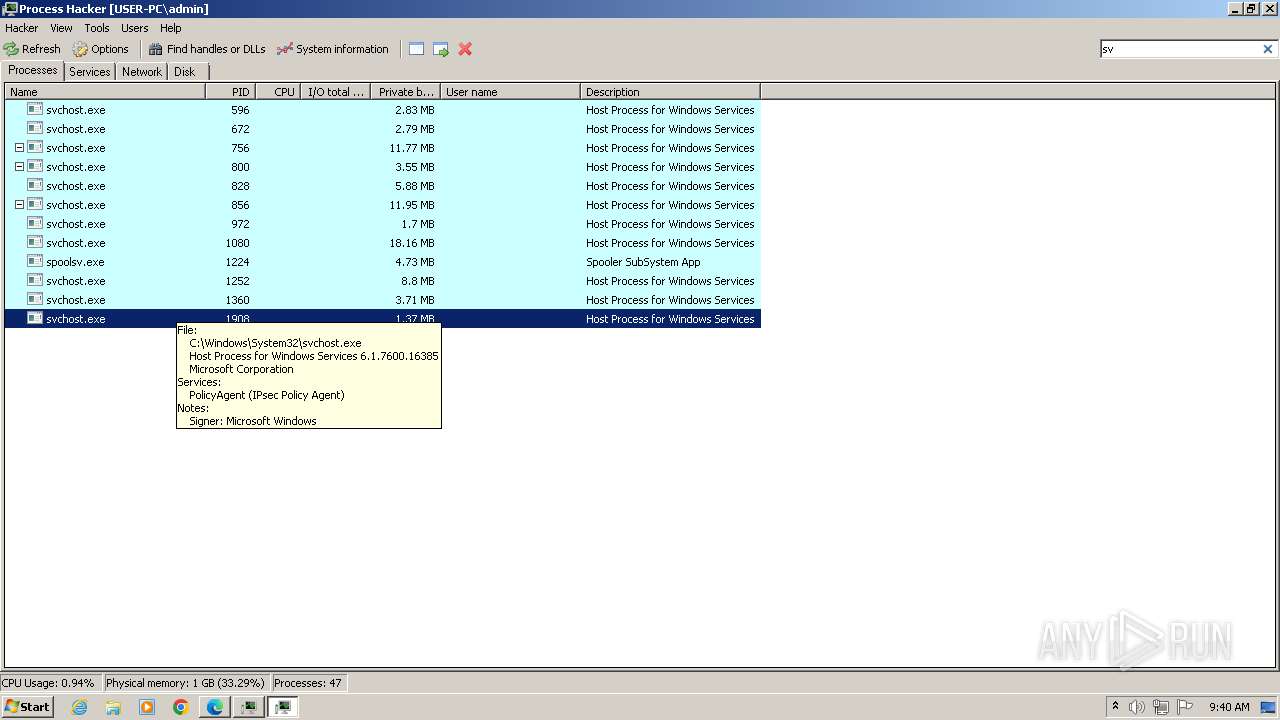Image resolution: width=1280 pixels, height=720 pixels.
Task: Click process icon of svchost.exe PID 756
Action: [x=35, y=148]
